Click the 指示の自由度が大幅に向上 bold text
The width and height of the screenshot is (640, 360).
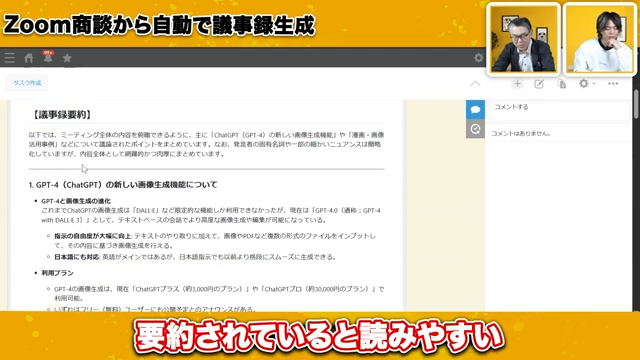click(x=93, y=236)
